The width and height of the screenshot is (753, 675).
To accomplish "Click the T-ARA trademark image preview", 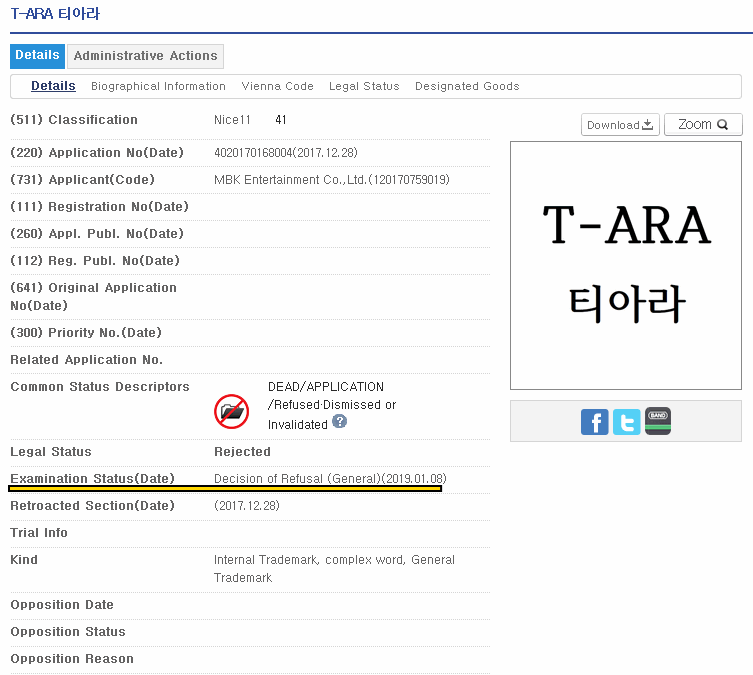I will click(x=626, y=265).
